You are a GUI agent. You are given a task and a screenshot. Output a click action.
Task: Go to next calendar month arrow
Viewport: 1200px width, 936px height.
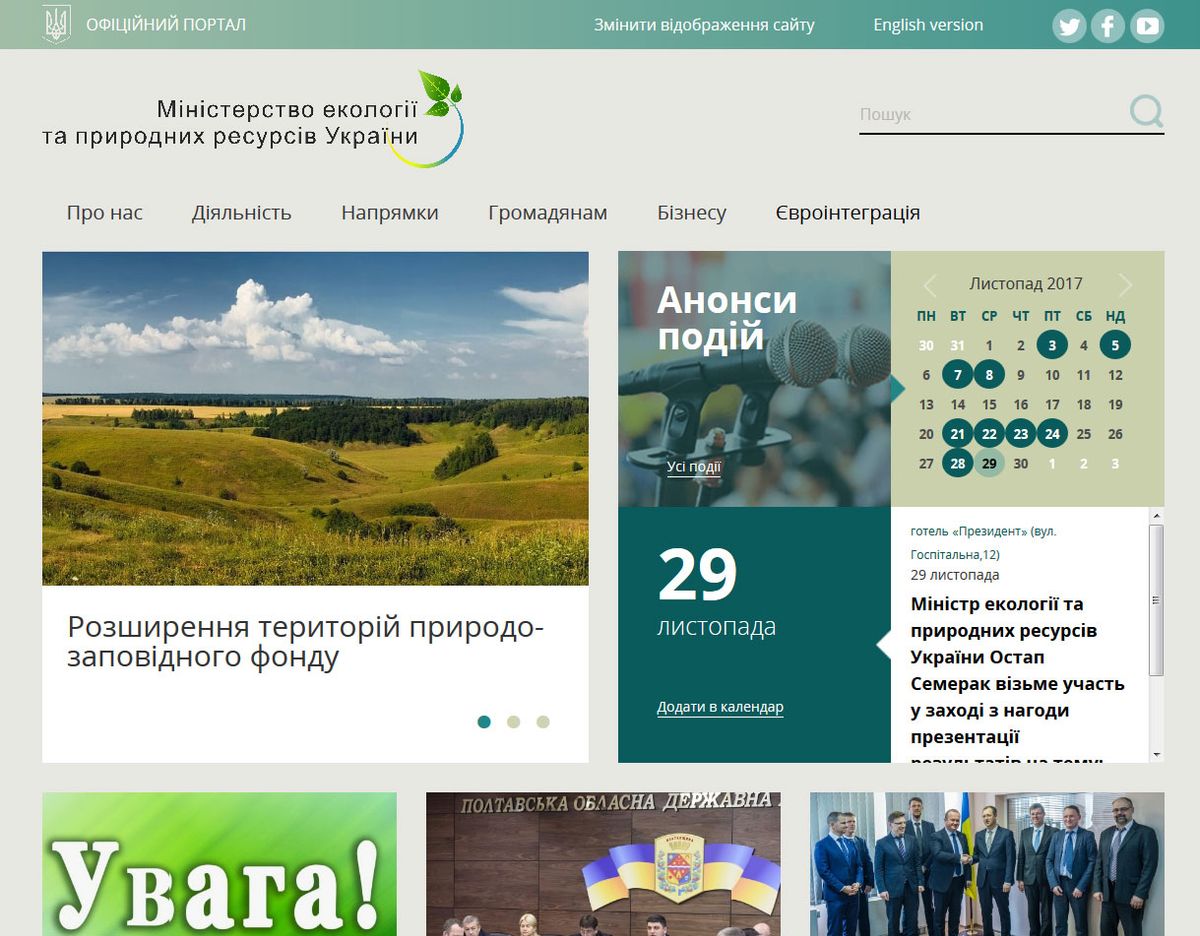[1125, 285]
